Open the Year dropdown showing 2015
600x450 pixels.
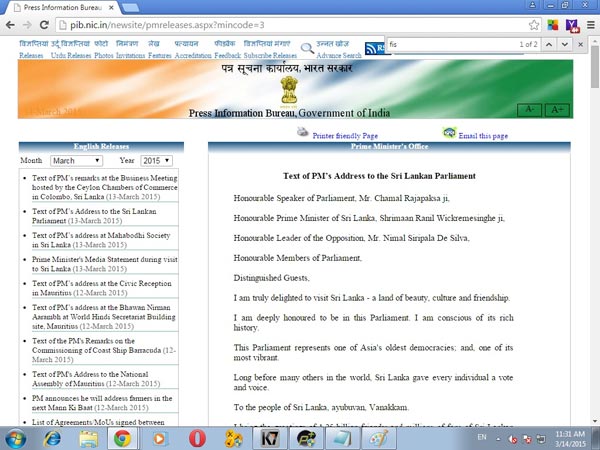[154, 160]
